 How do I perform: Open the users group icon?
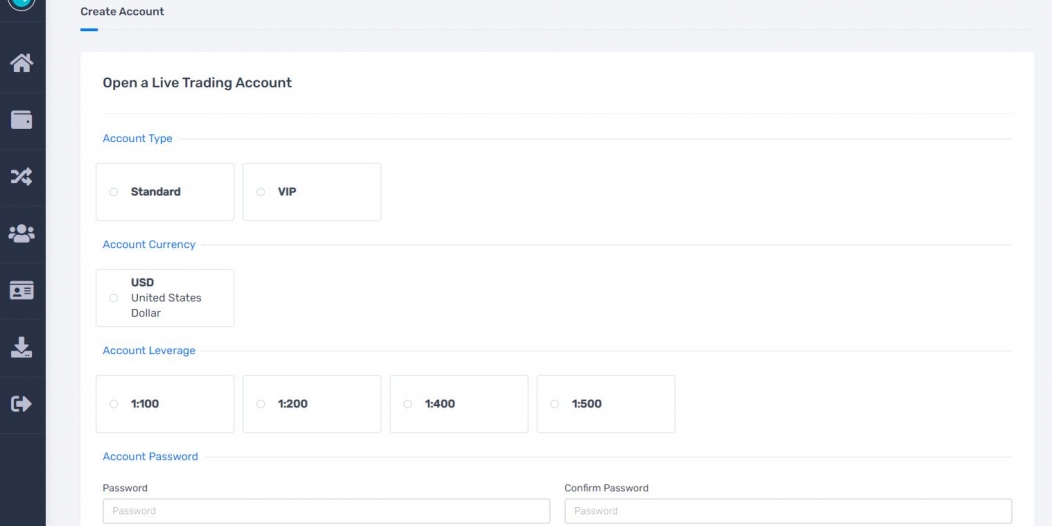pyautogui.click(x=21, y=233)
